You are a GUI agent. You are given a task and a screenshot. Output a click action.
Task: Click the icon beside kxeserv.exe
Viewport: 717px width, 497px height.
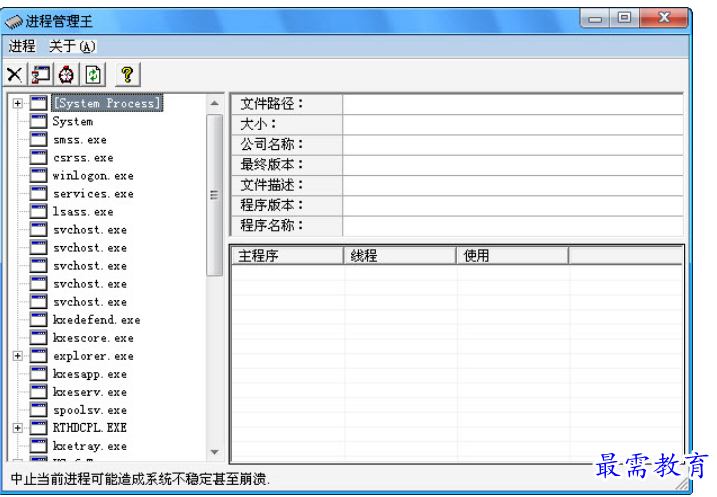click(38, 392)
